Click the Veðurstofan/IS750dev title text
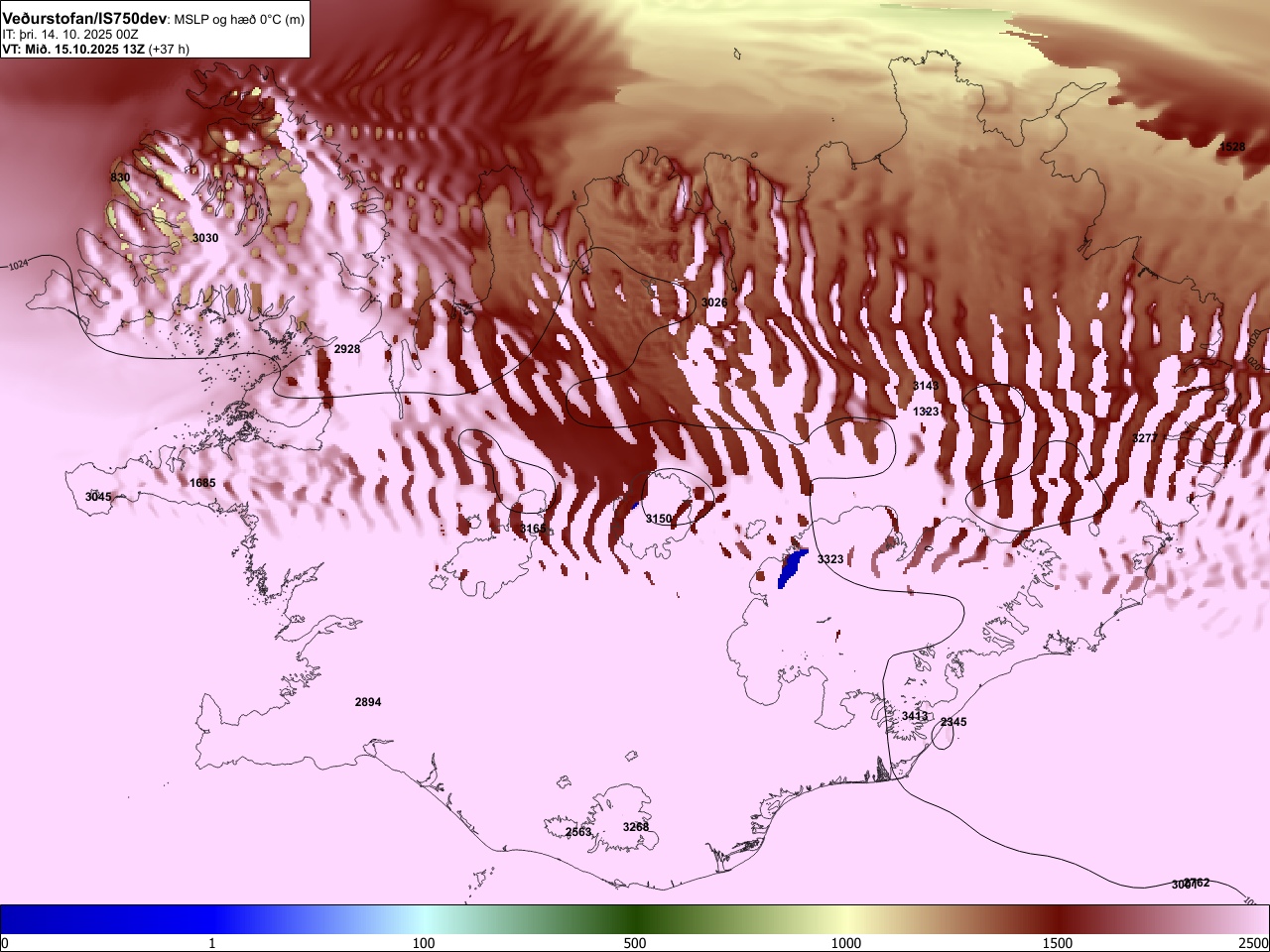 [85, 19]
